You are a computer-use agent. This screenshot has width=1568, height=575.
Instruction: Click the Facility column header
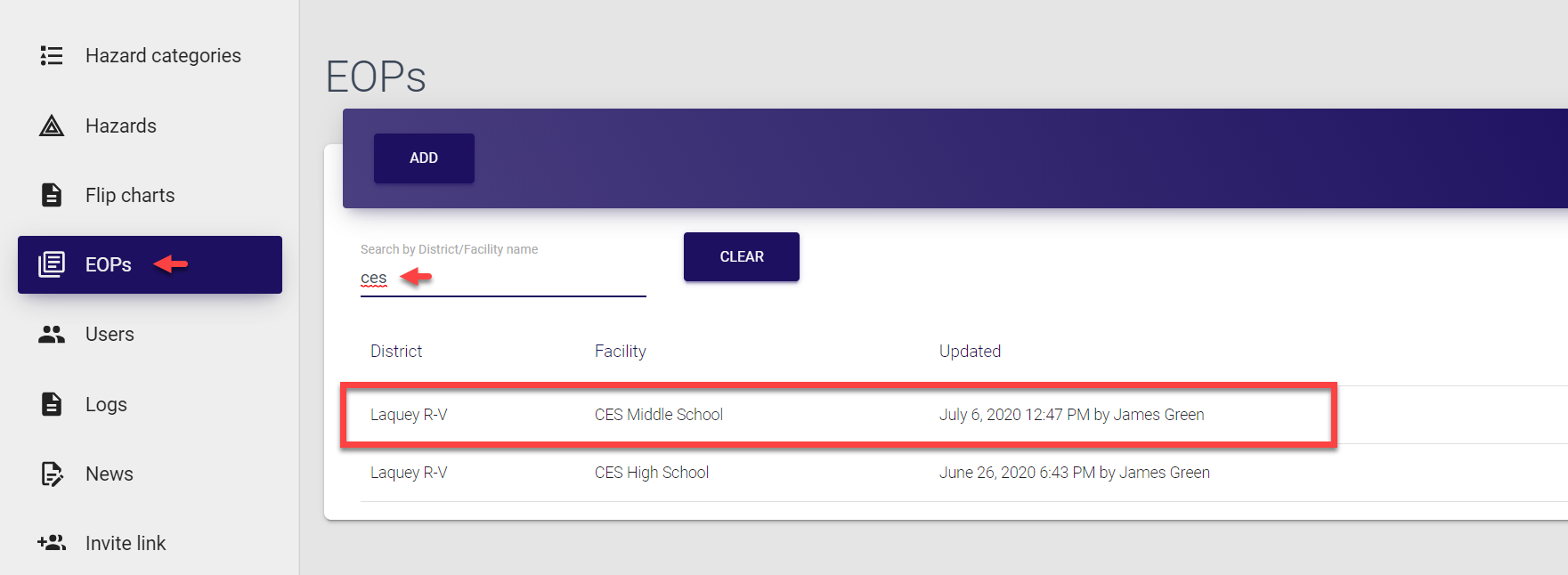621,352
